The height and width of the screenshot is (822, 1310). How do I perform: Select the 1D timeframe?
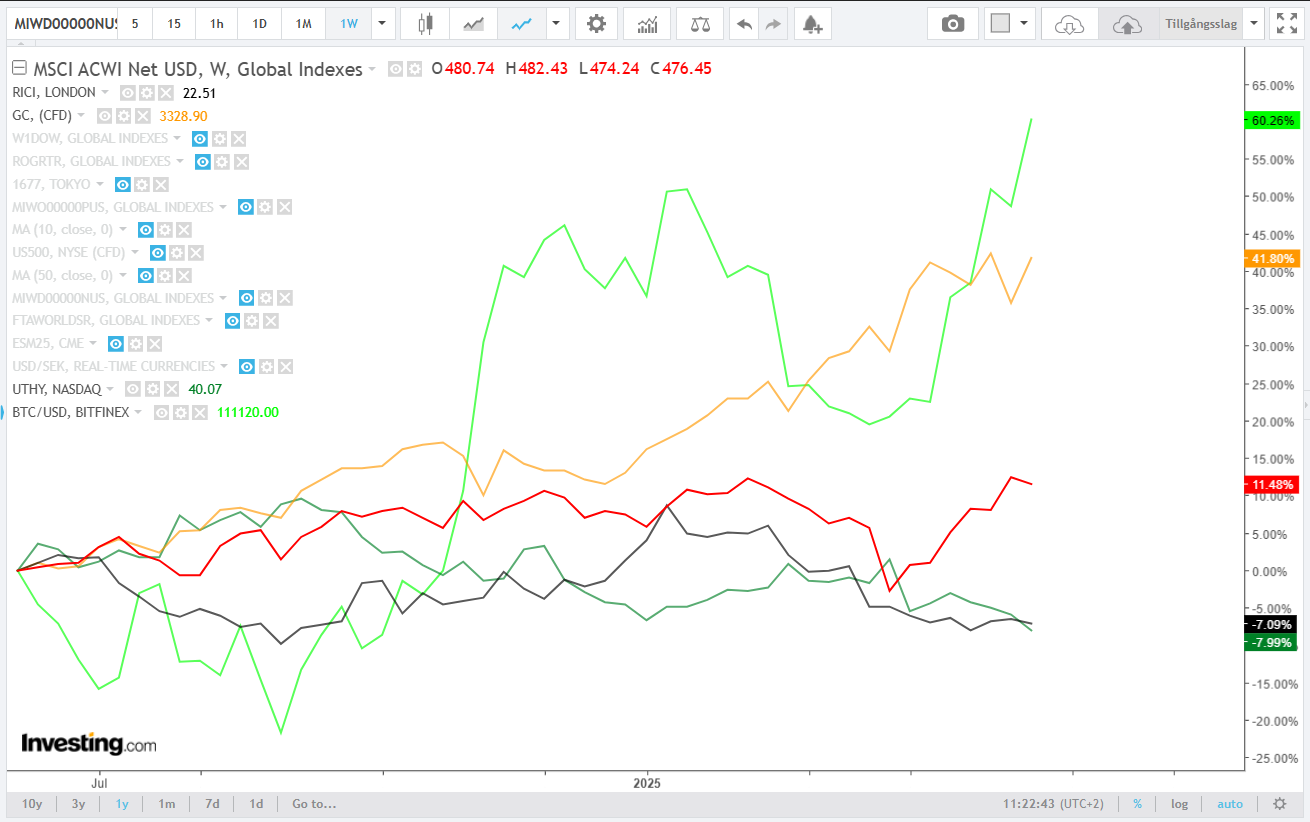(259, 23)
